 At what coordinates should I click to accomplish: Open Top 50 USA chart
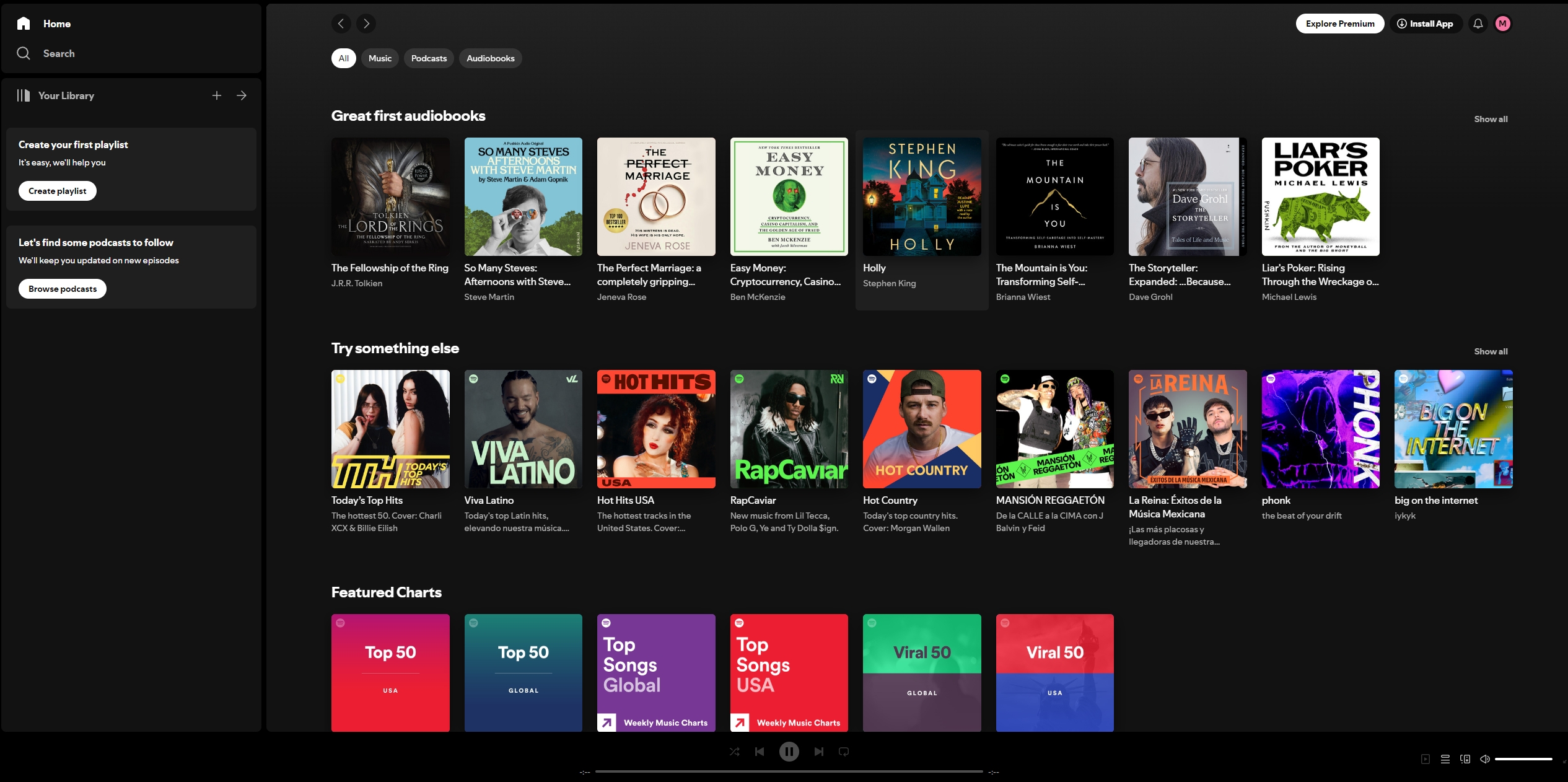click(390, 673)
